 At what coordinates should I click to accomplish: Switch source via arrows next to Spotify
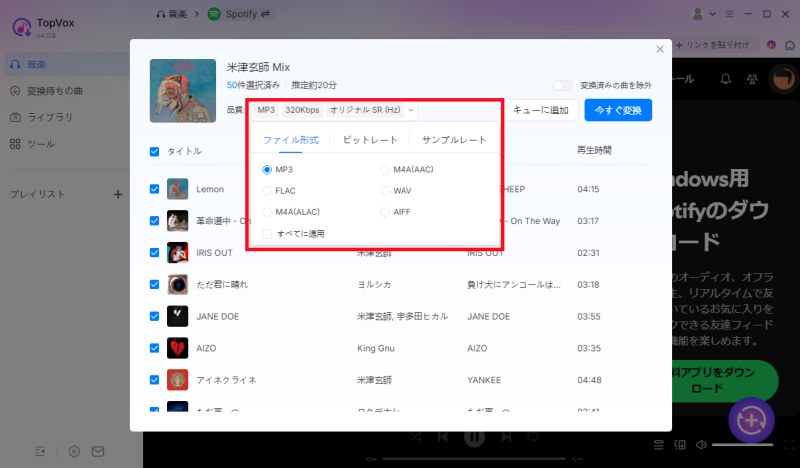pos(265,14)
